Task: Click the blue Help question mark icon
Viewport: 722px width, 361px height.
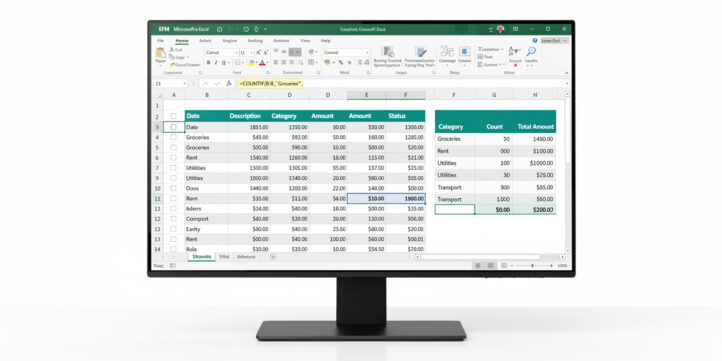Action: click(x=535, y=41)
